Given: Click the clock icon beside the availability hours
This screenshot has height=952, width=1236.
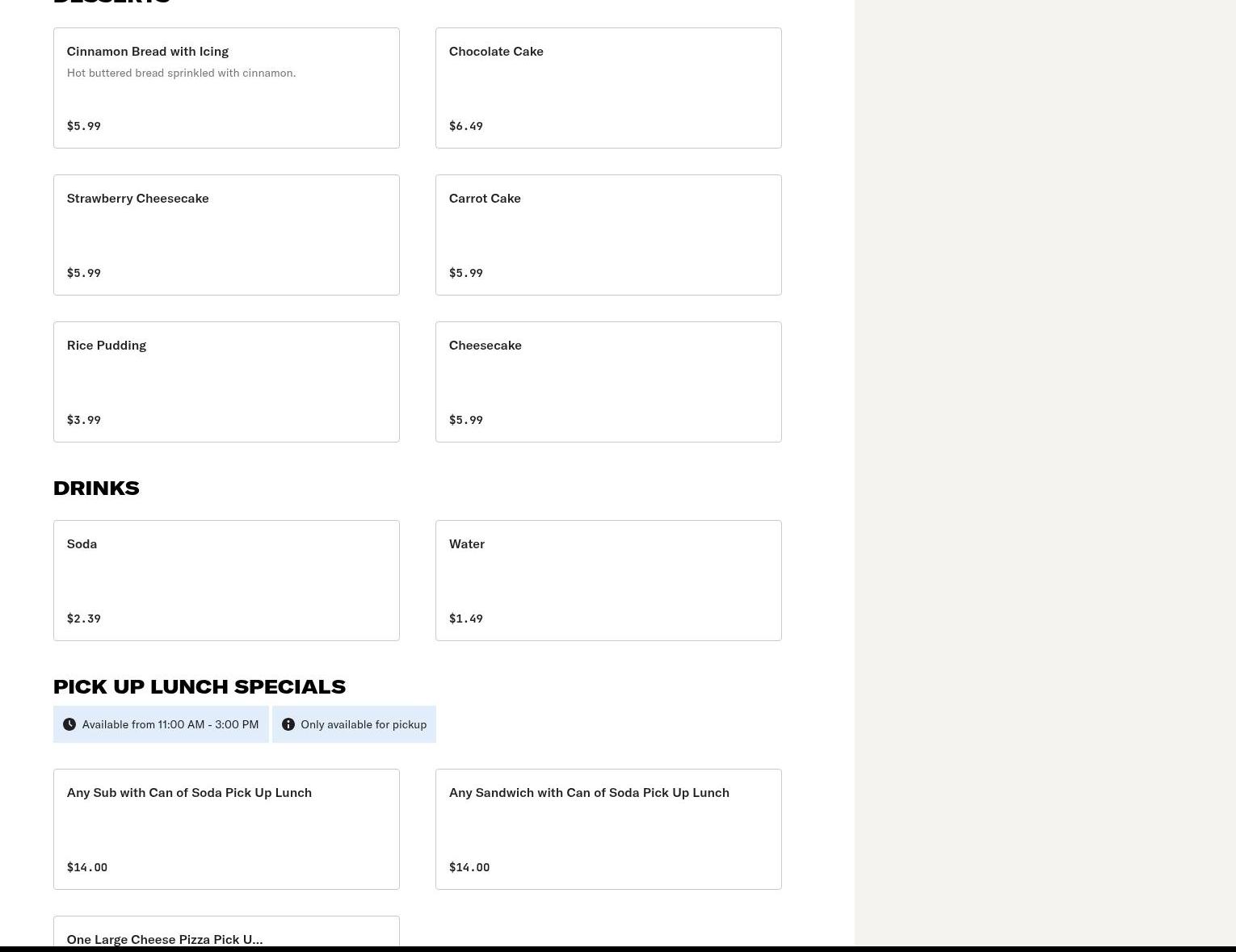Looking at the screenshot, I should (x=69, y=724).
